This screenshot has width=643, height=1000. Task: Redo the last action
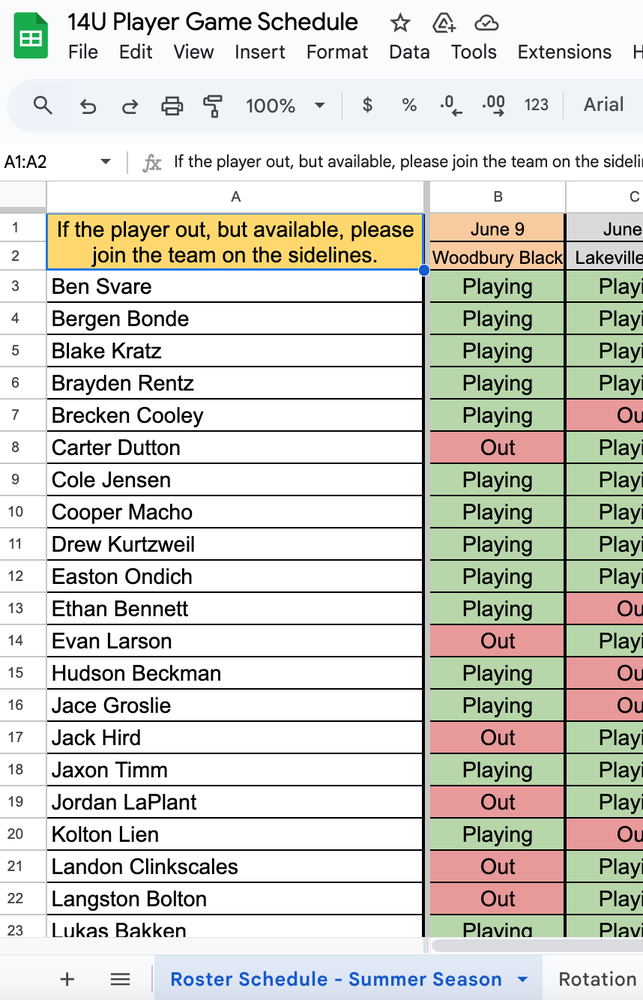click(130, 105)
